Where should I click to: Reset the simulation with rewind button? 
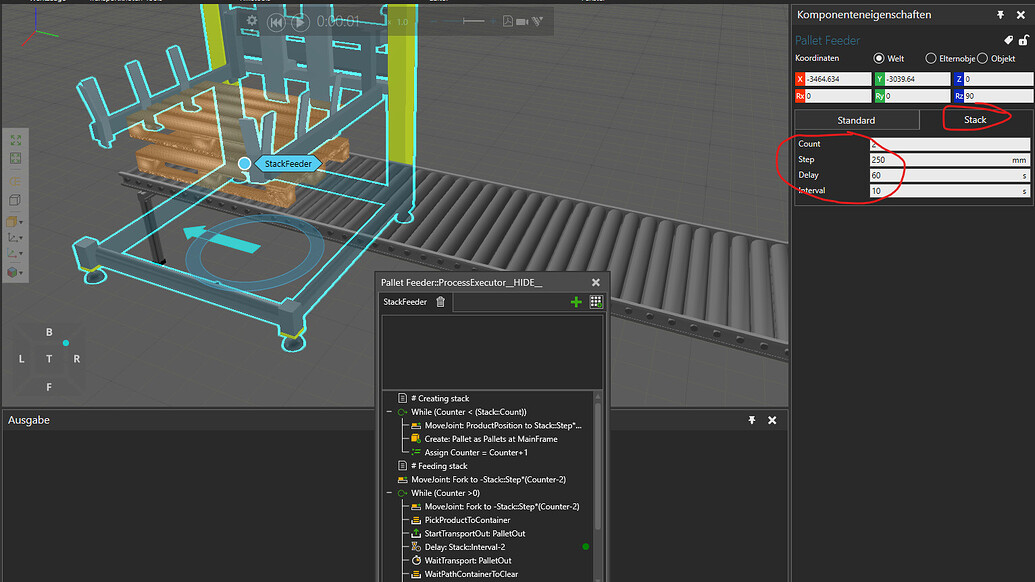[x=276, y=21]
